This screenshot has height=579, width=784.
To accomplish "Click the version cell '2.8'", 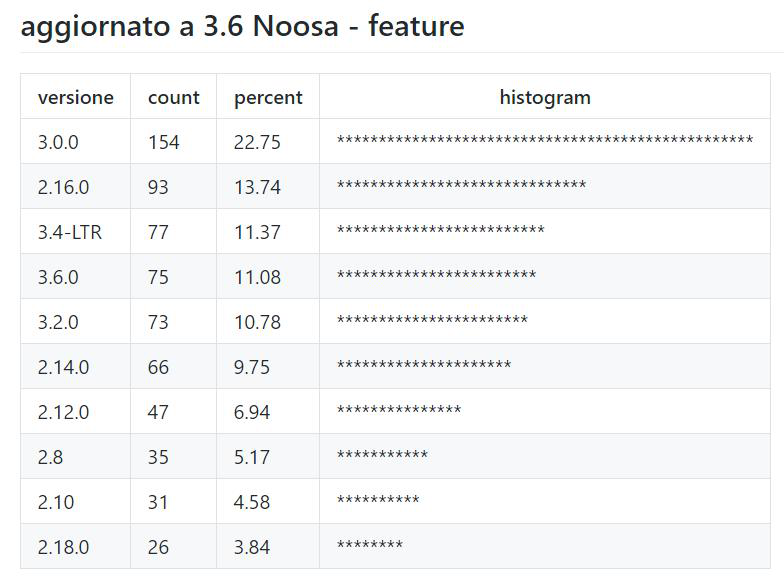I will pyautogui.click(x=50, y=457).
